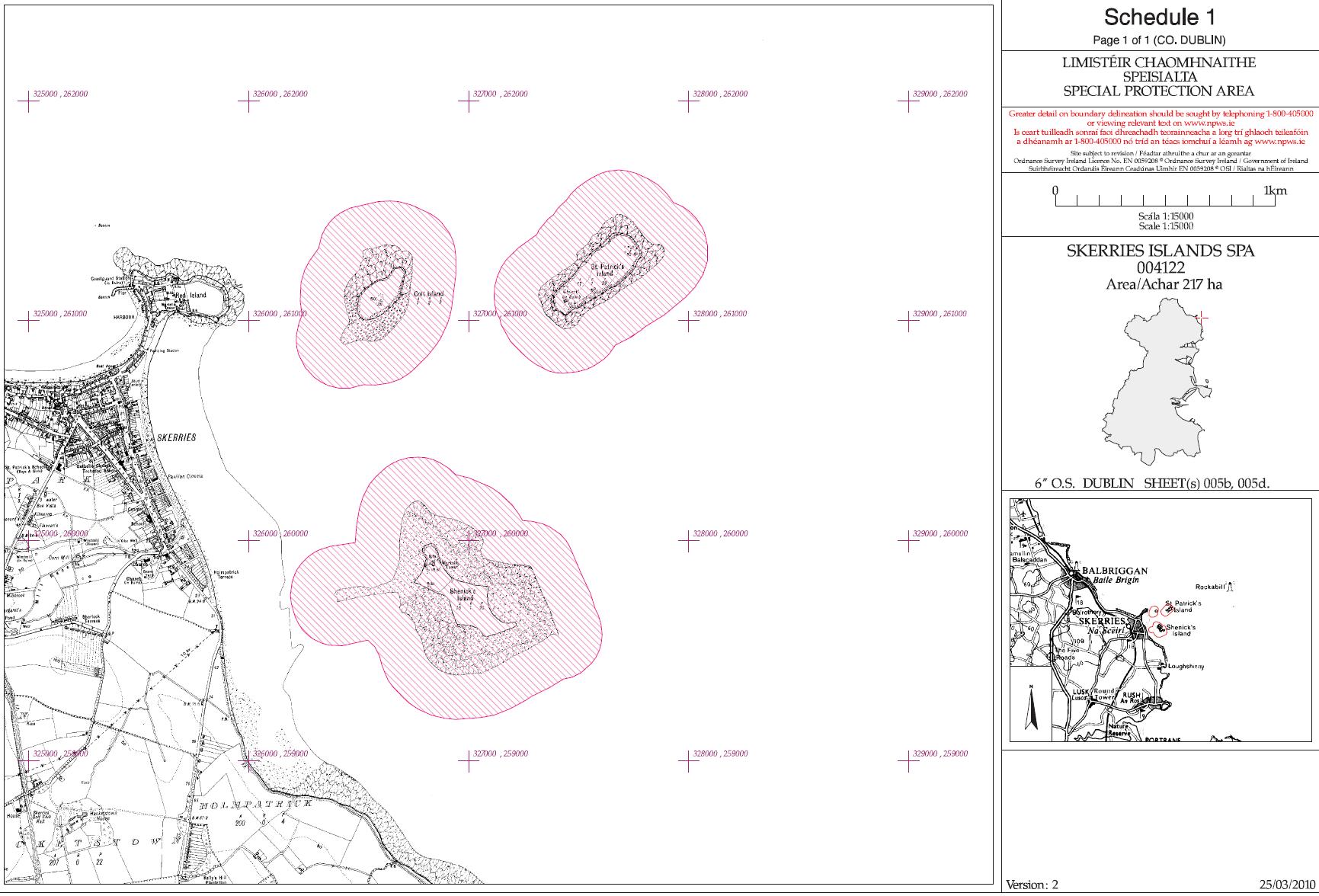Click "Loughshinny" on the inset map

(x=1186, y=667)
